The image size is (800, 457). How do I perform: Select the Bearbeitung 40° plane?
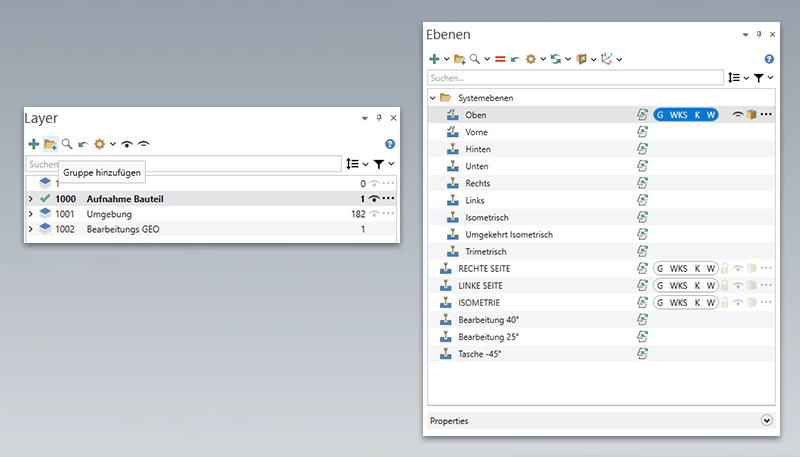coord(488,319)
